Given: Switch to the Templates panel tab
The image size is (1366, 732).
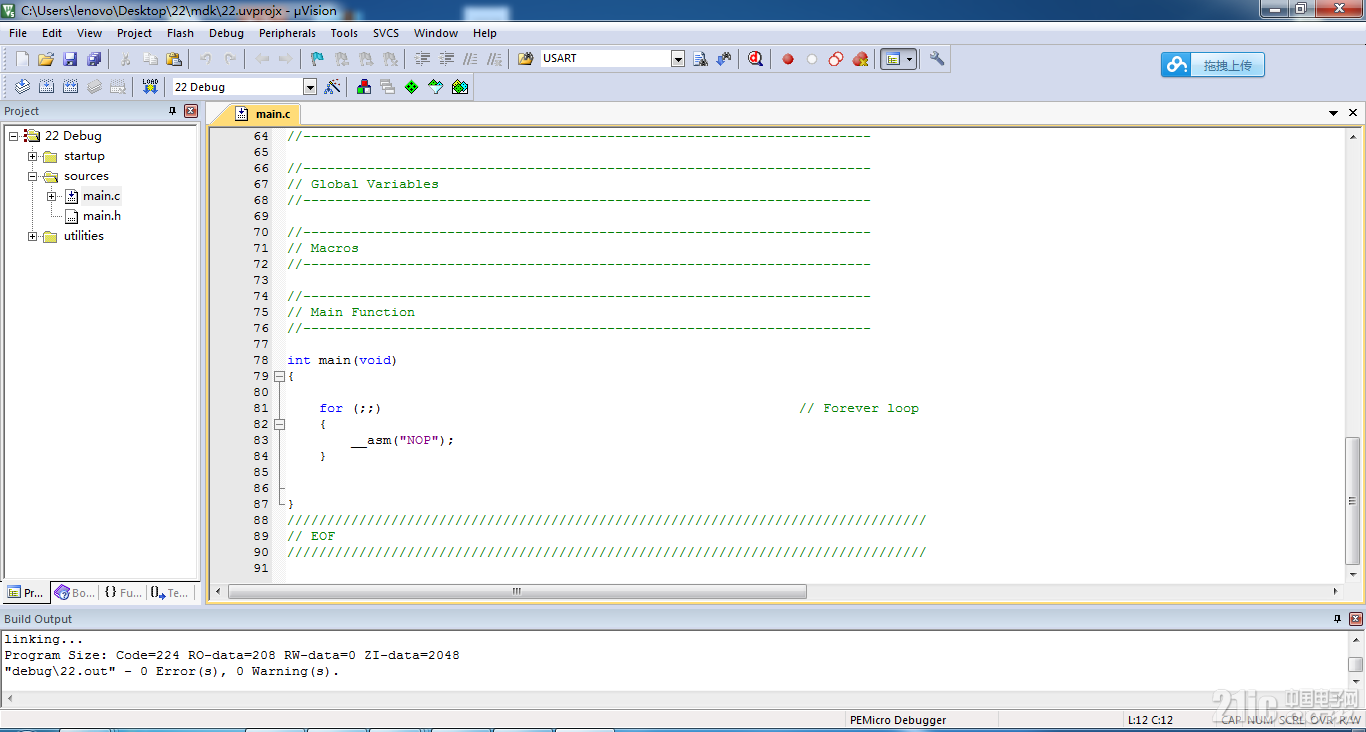Looking at the screenshot, I should (169, 593).
